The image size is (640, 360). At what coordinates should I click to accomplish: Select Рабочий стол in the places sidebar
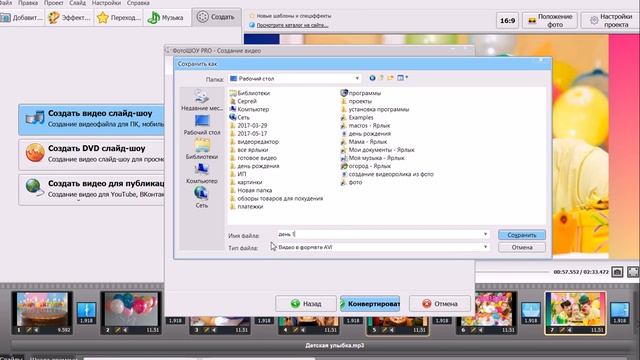pyautogui.click(x=202, y=125)
